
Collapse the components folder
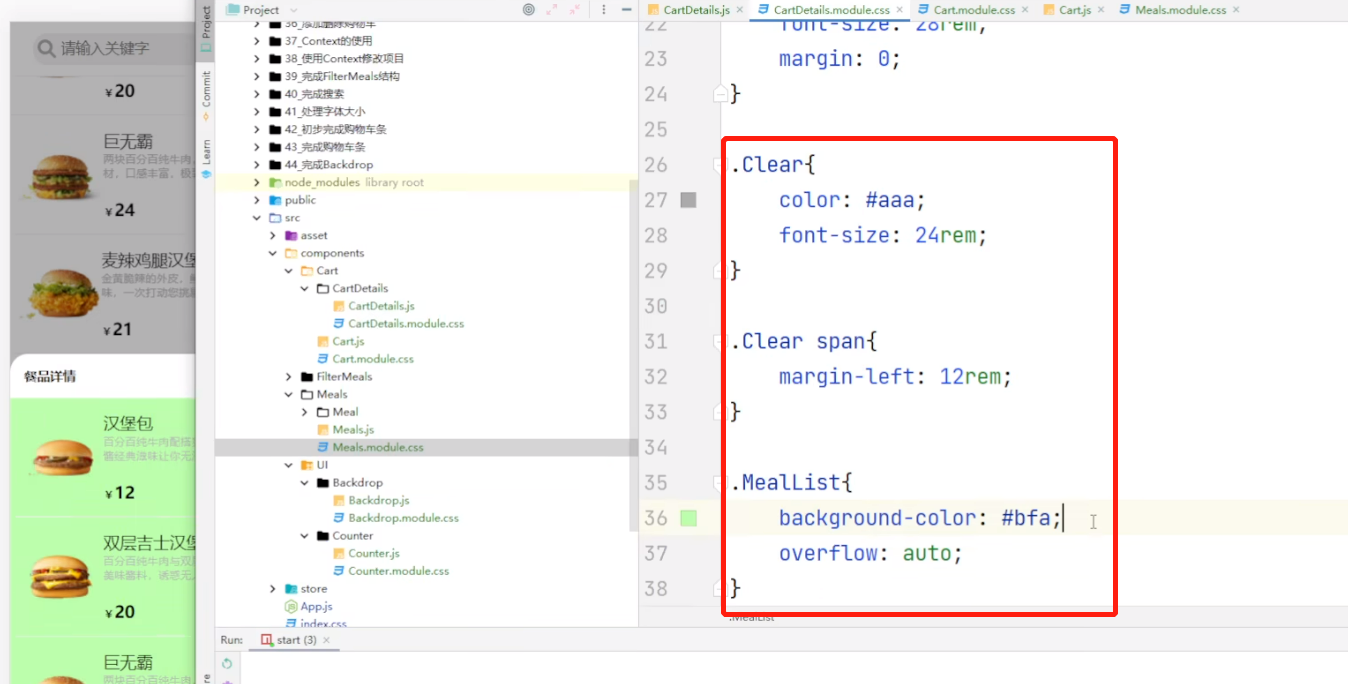273,253
